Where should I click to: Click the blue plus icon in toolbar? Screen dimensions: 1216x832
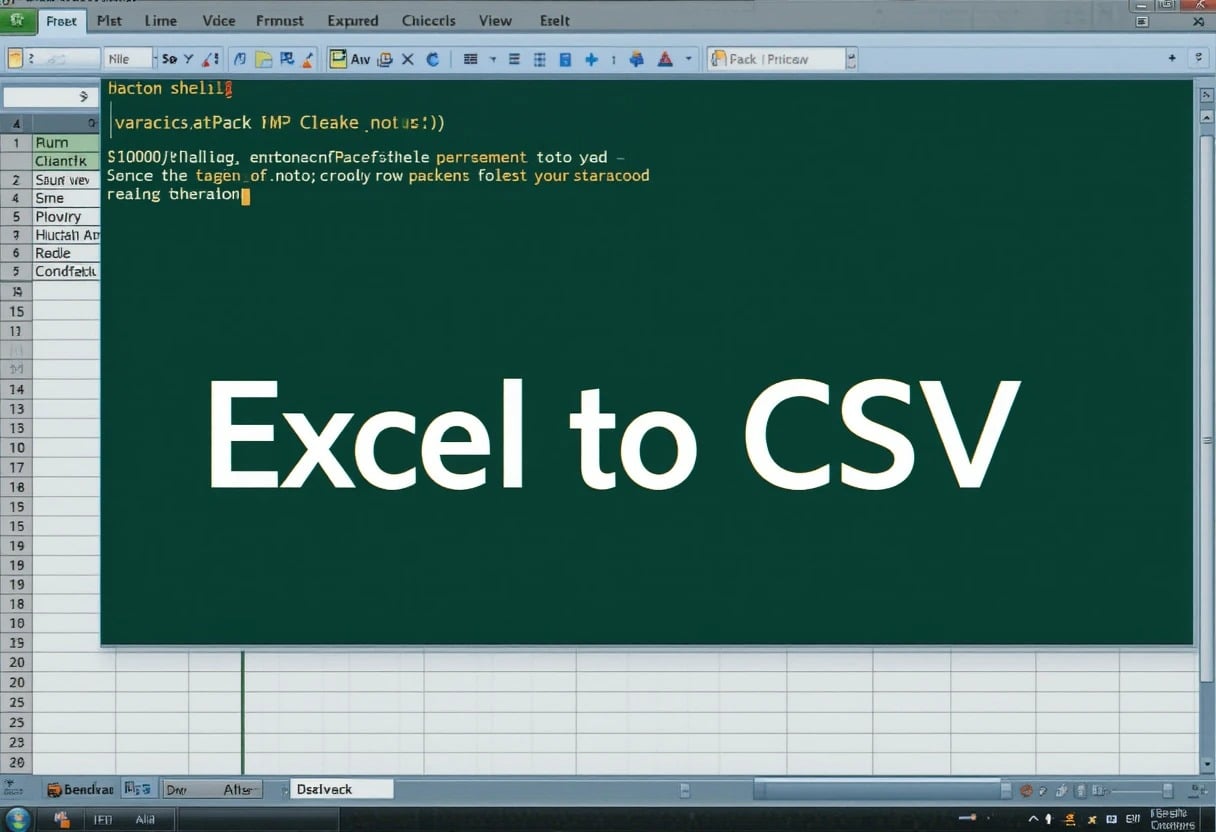591,59
